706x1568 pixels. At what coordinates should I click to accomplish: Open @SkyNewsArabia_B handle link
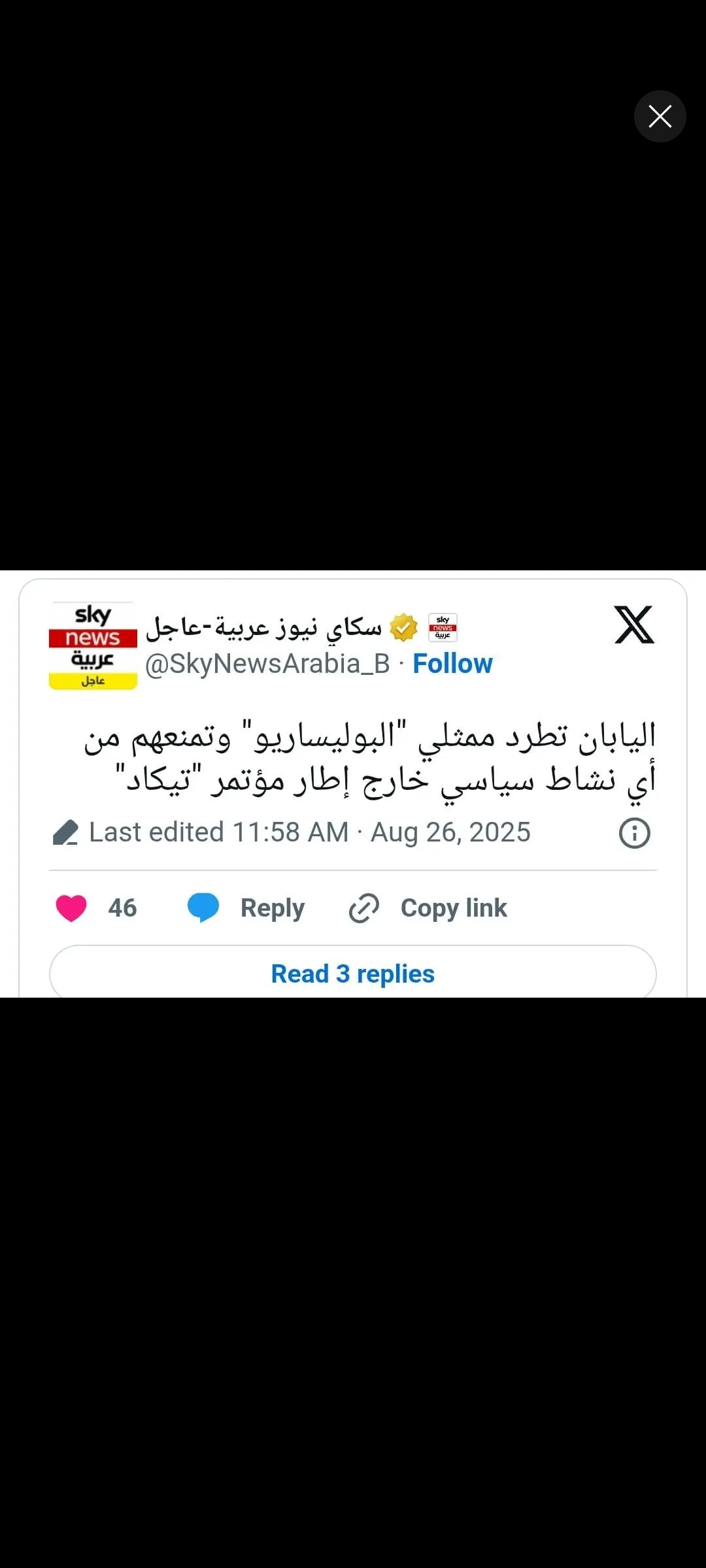[x=267, y=664]
